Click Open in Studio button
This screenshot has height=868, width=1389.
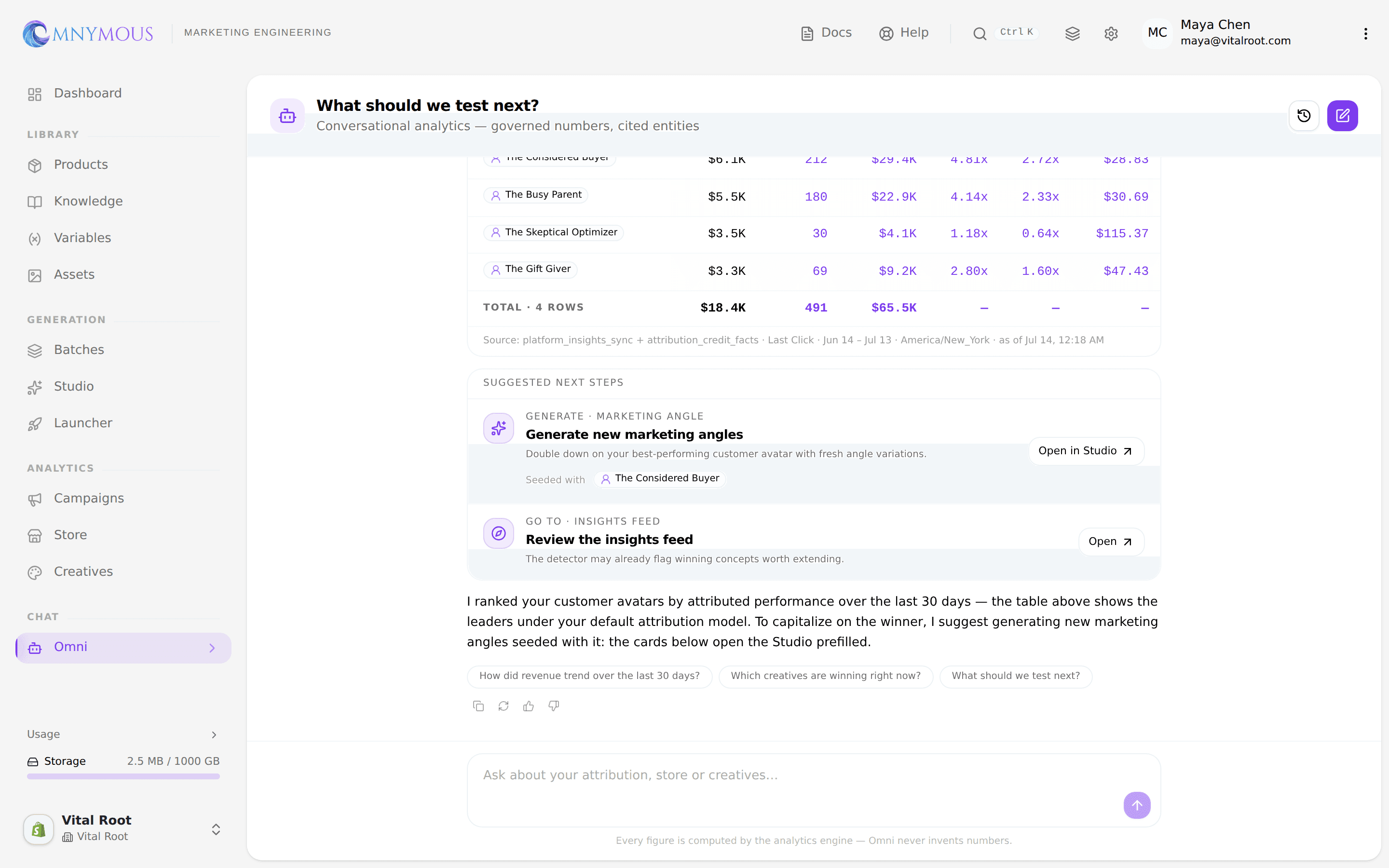(1086, 451)
